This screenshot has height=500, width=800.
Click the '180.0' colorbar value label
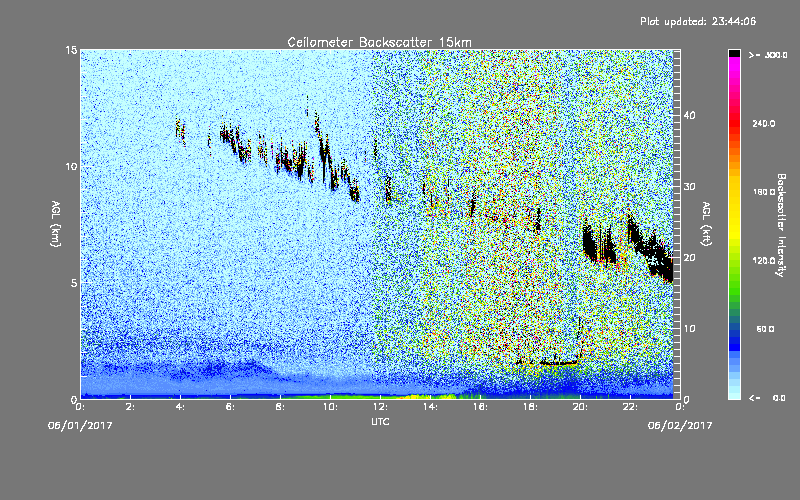(x=764, y=192)
